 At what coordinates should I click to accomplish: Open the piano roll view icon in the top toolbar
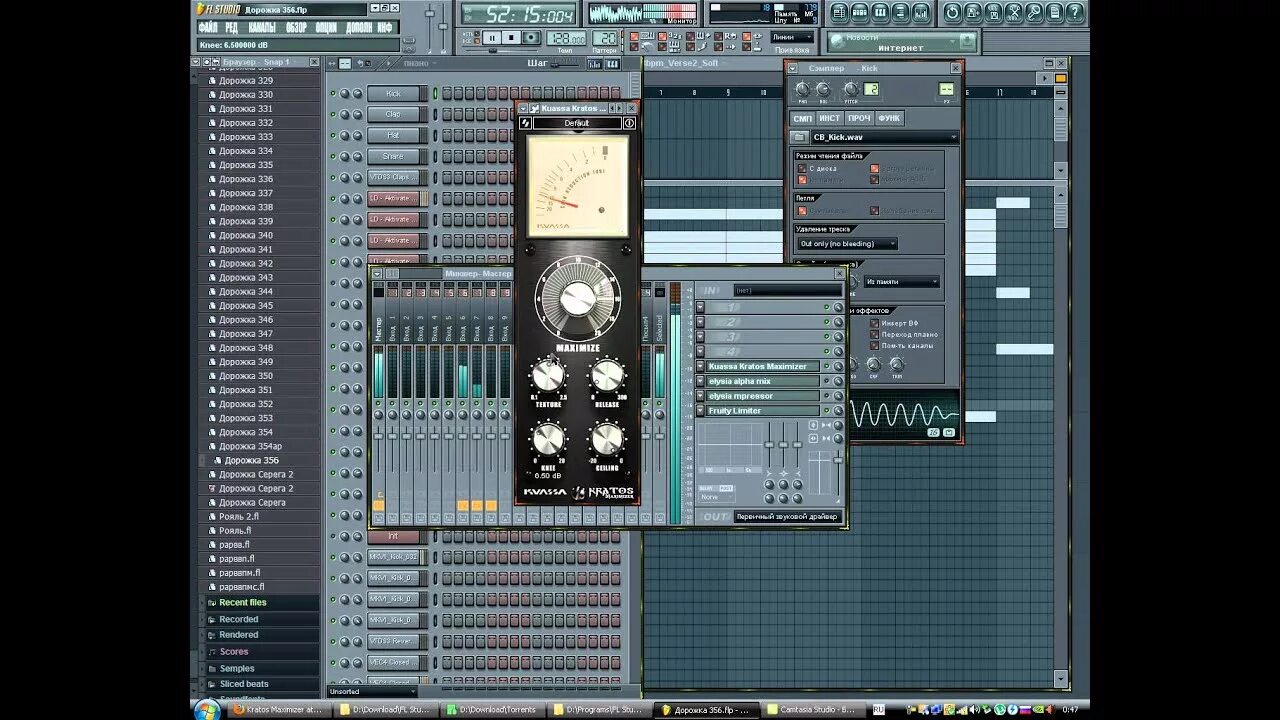pos(880,13)
